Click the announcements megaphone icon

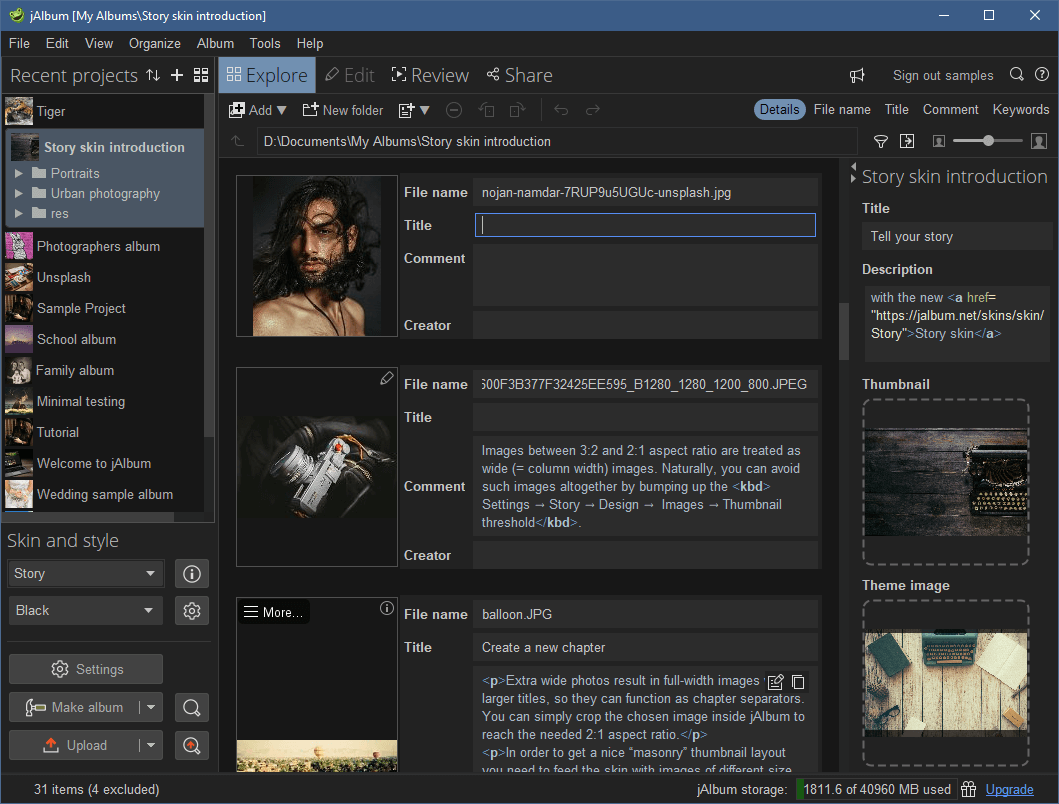[x=857, y=75]
